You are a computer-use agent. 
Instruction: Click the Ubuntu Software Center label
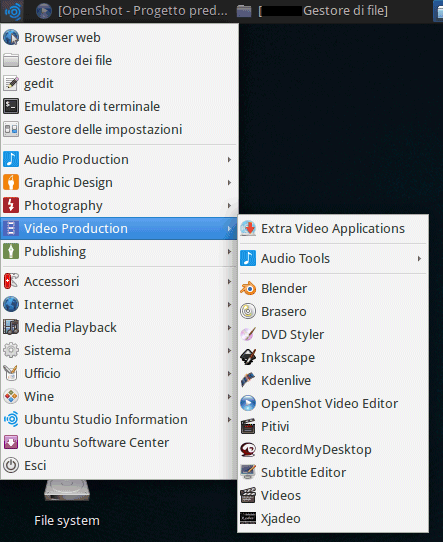coord(96,442)
